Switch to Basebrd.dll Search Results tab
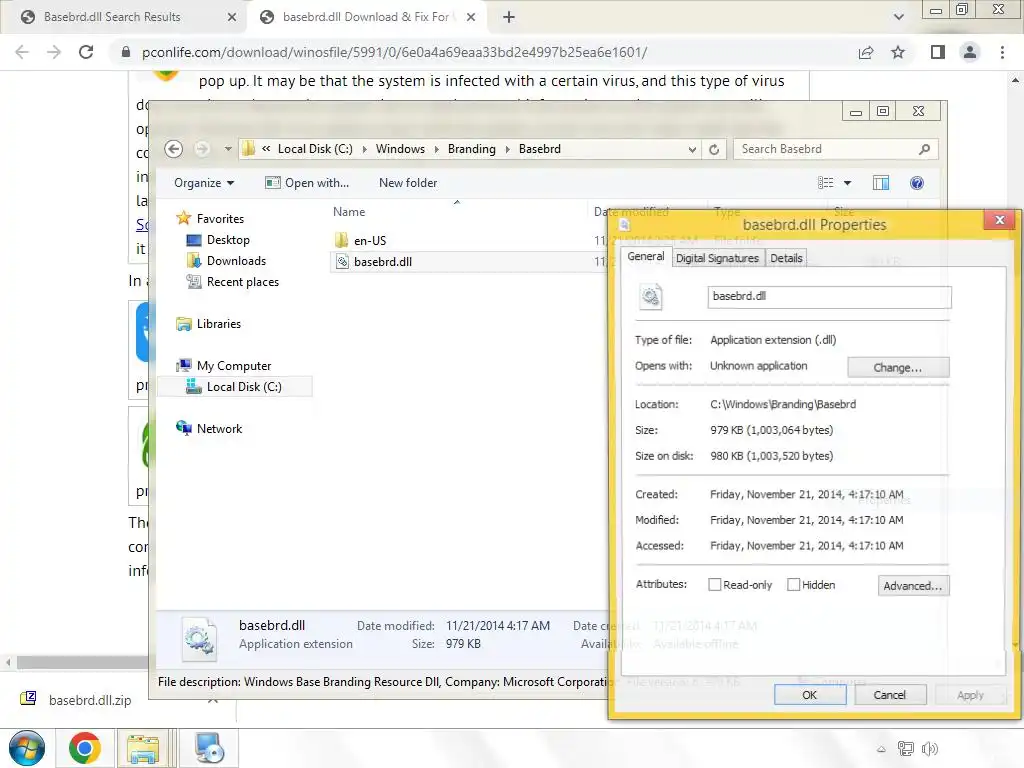The height and width of the screenshot is (768, 1024). [x=112, y=17]
